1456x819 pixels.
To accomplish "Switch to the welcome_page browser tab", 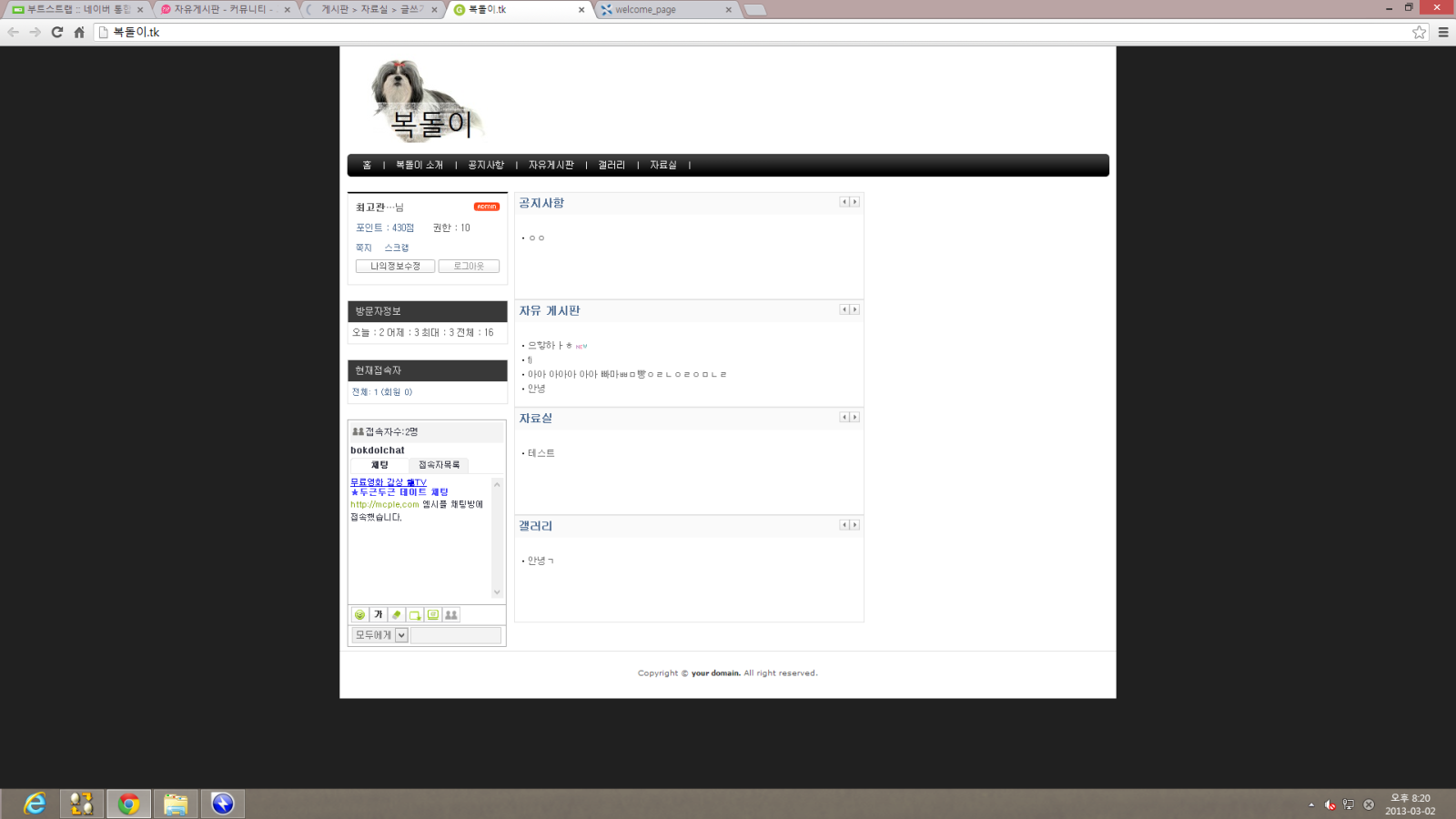I will pyautogui.click(x=666, y=10).
